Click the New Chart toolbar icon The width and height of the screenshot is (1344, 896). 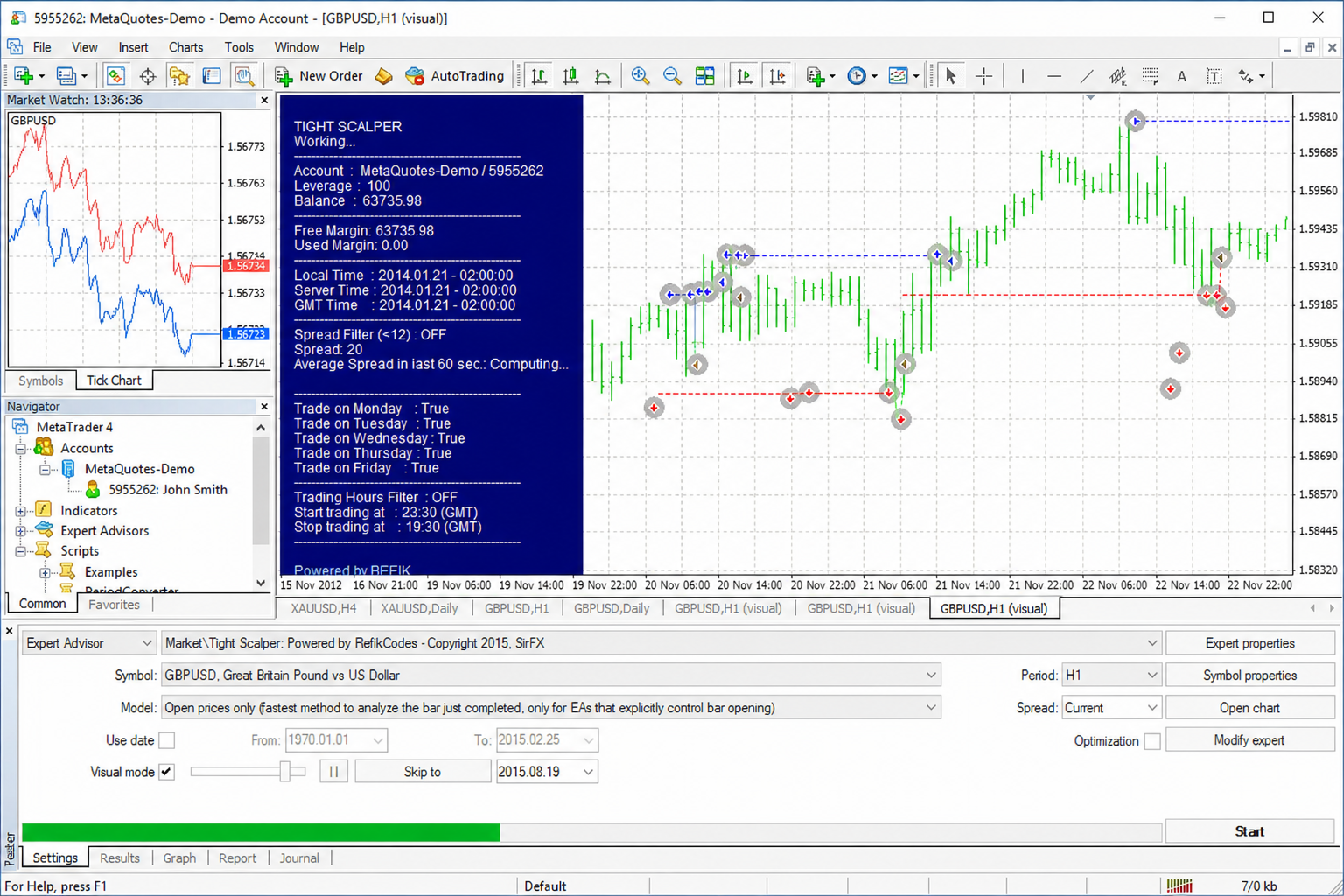24,76
